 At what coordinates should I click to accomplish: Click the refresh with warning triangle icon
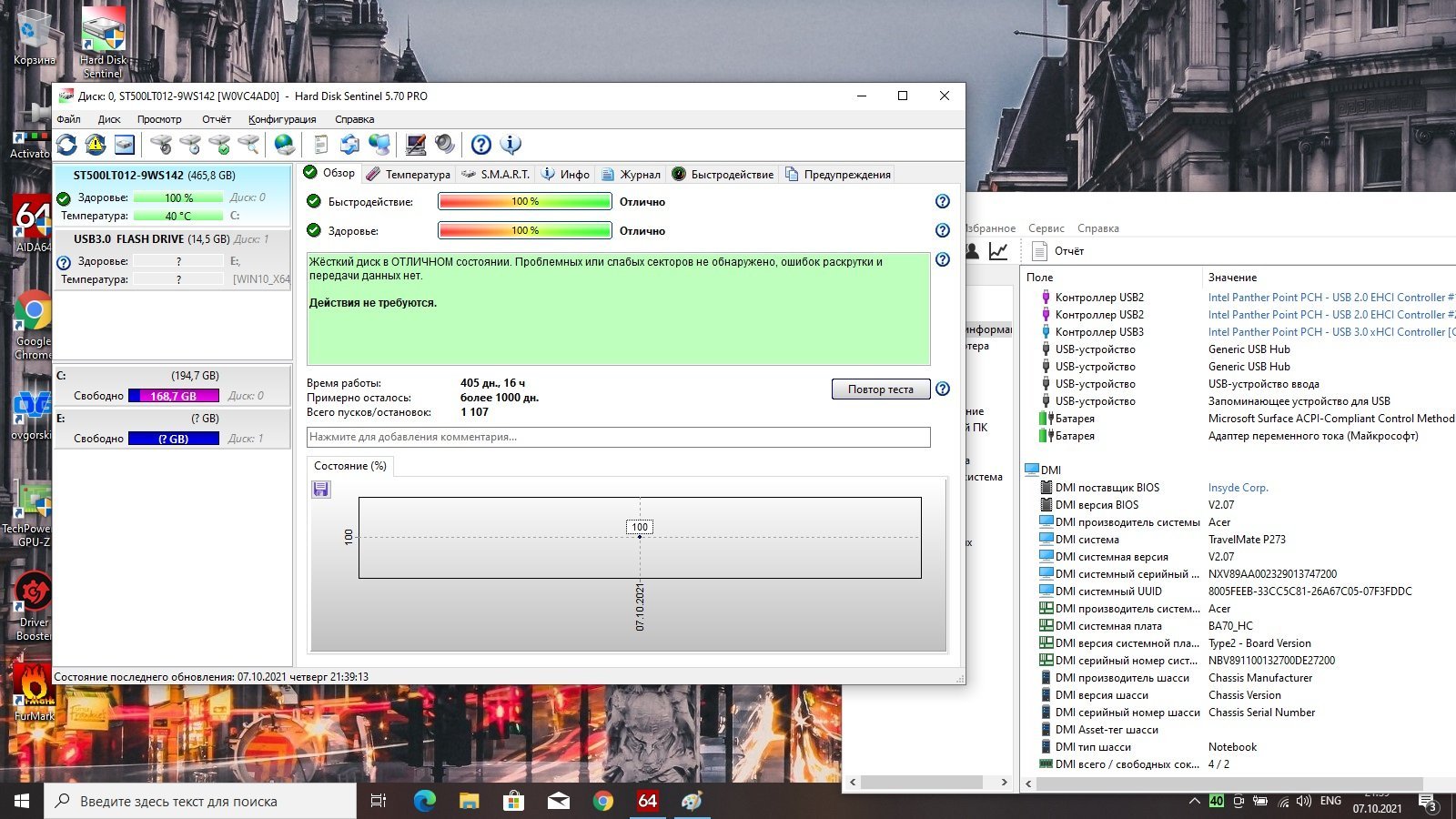[96, 145]
